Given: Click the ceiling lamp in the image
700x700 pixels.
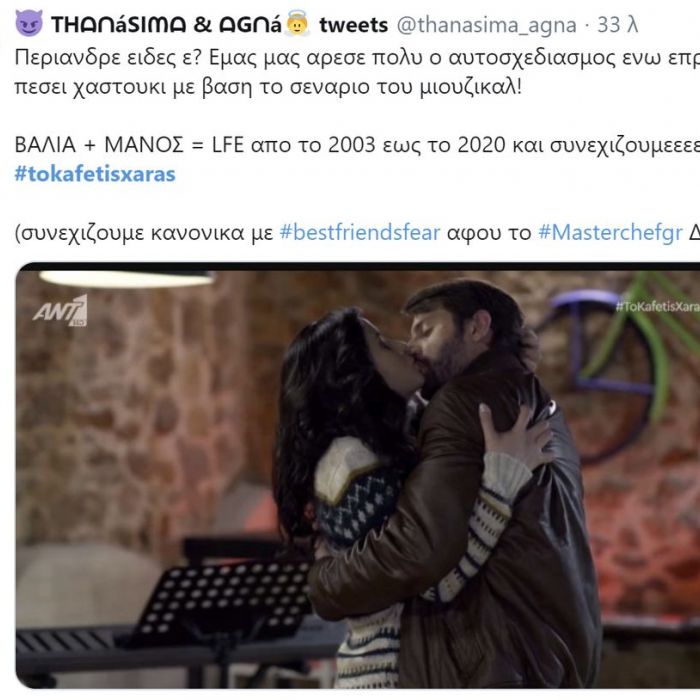Looking at the screenshot, I should (x=126, y=278).
